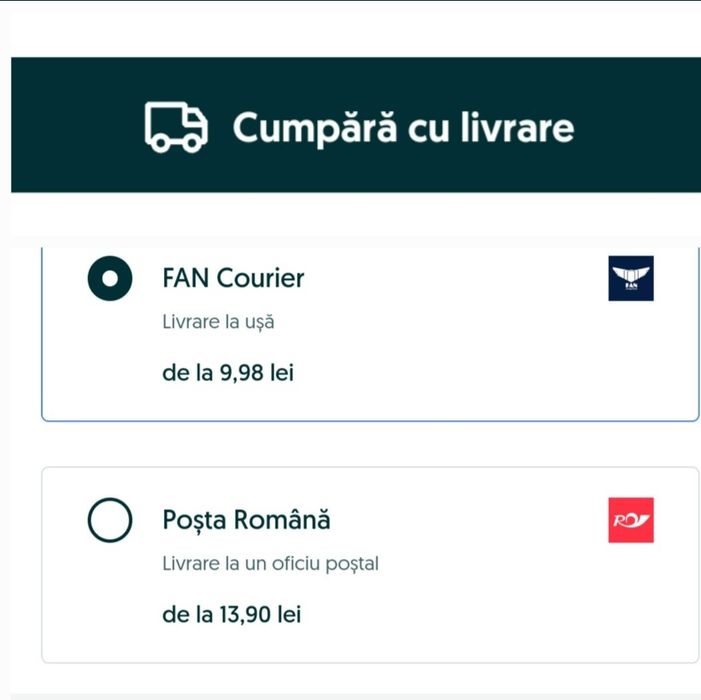Click the Livrare la ușă description

[218, 323]
